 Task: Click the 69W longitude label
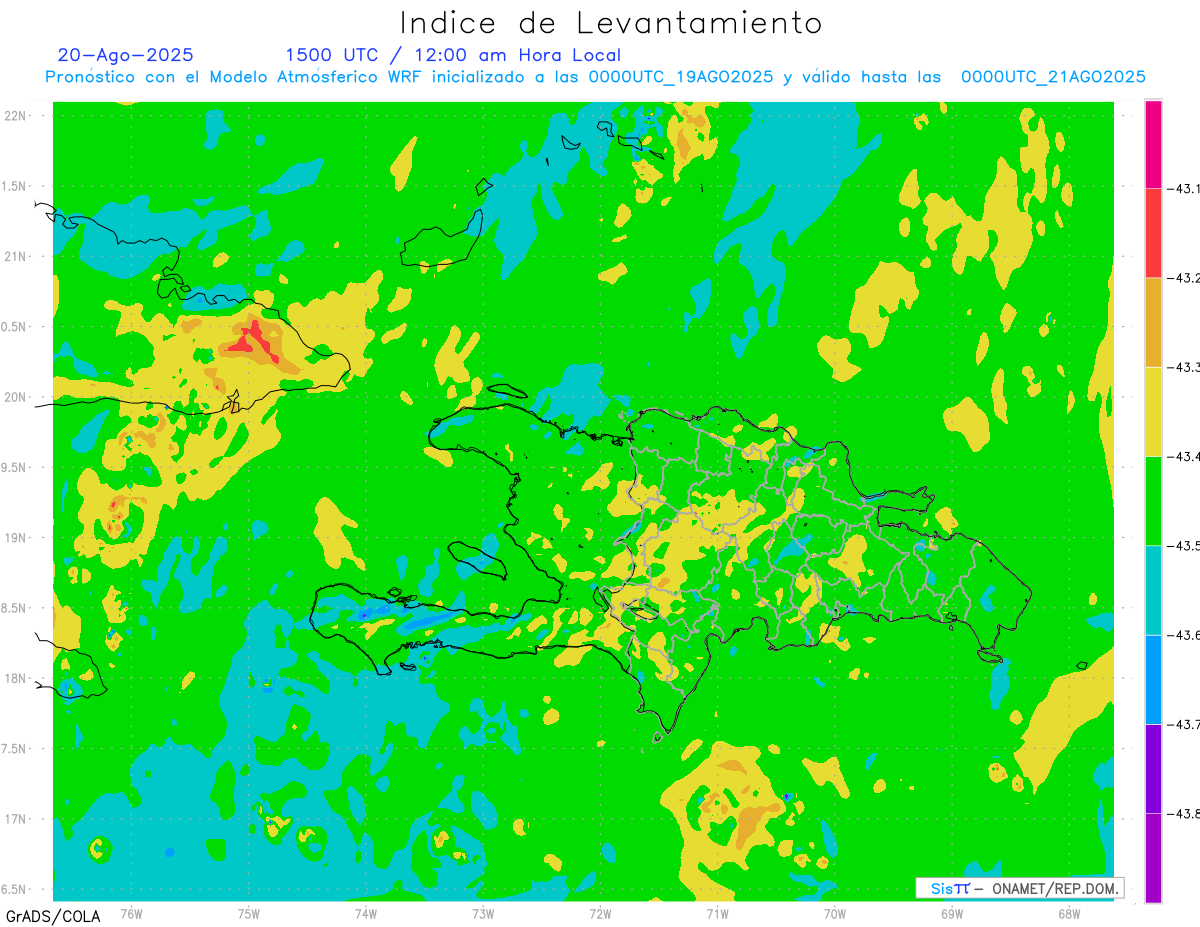pyautogui.click(x=952, y=913)
